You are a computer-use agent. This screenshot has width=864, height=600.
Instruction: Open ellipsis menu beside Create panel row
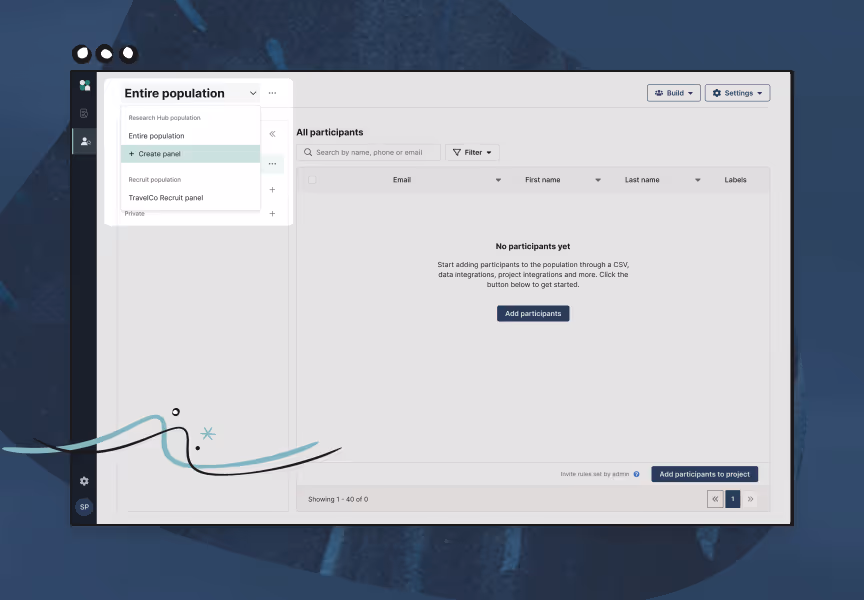pyautogui.click(x=272, y=164)
